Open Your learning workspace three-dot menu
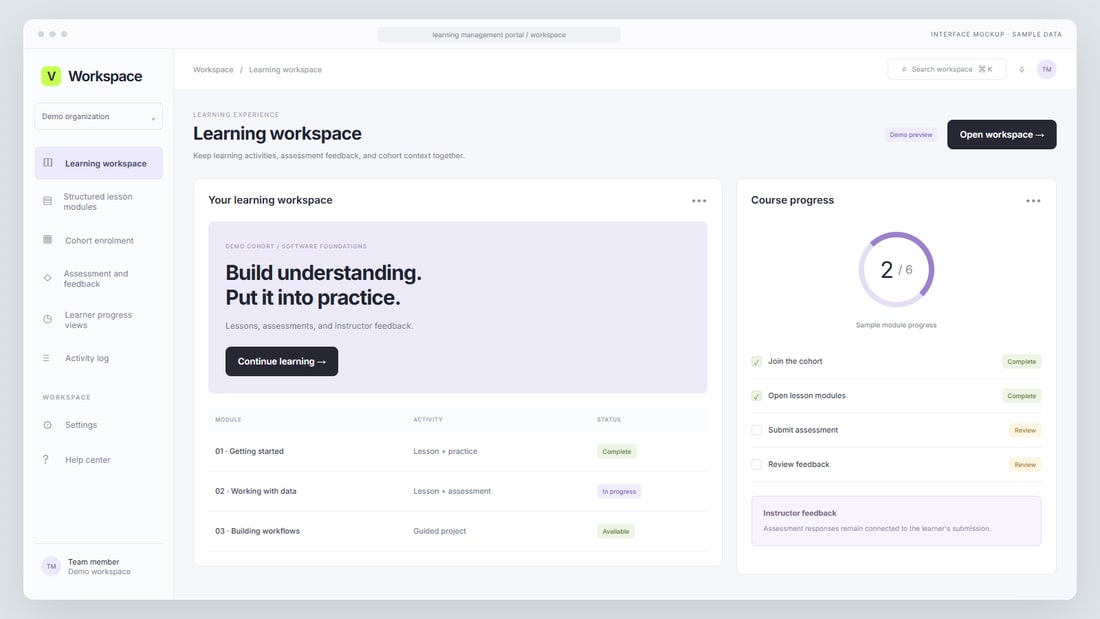This screenshot has height=619, width=1100. [699, 201]
